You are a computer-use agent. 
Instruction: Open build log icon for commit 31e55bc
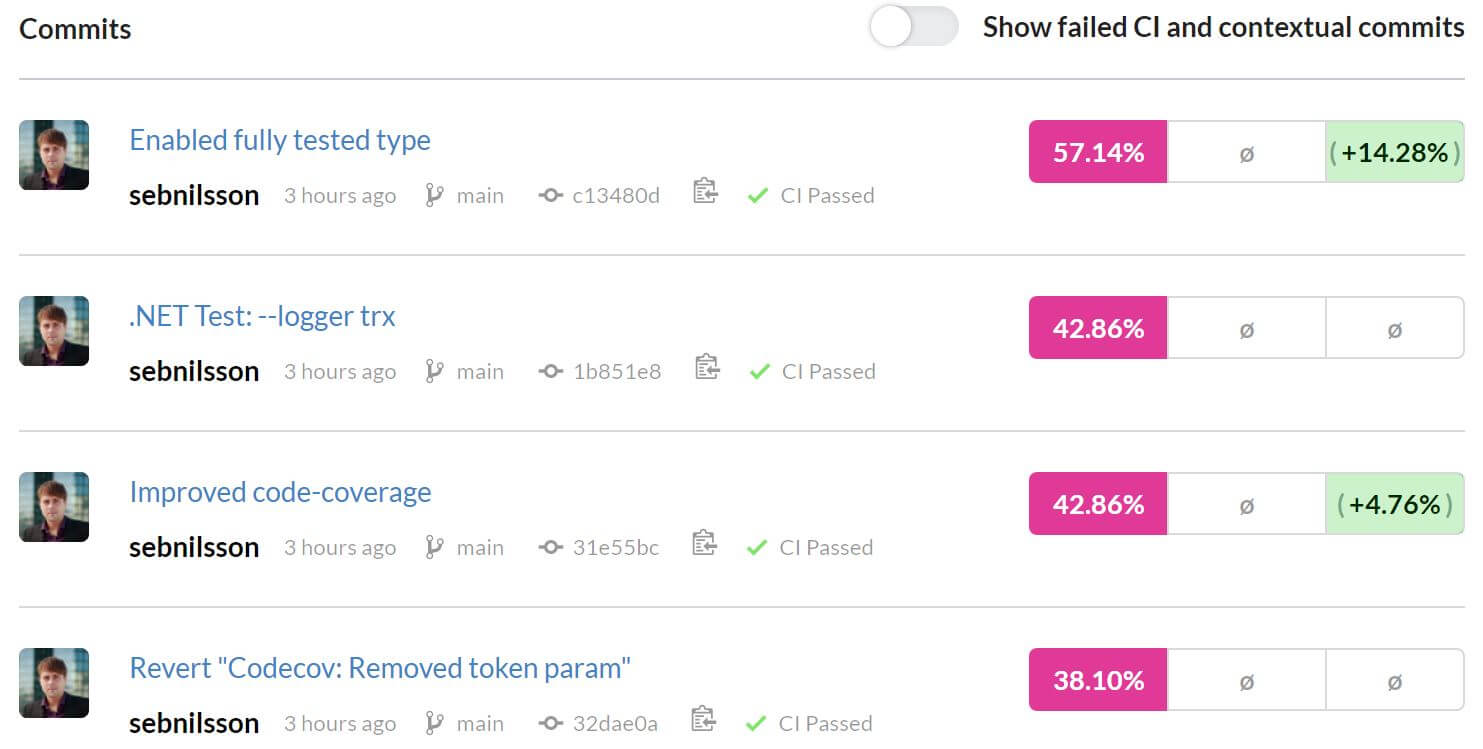pyautogui.click(x=704, y=543)
